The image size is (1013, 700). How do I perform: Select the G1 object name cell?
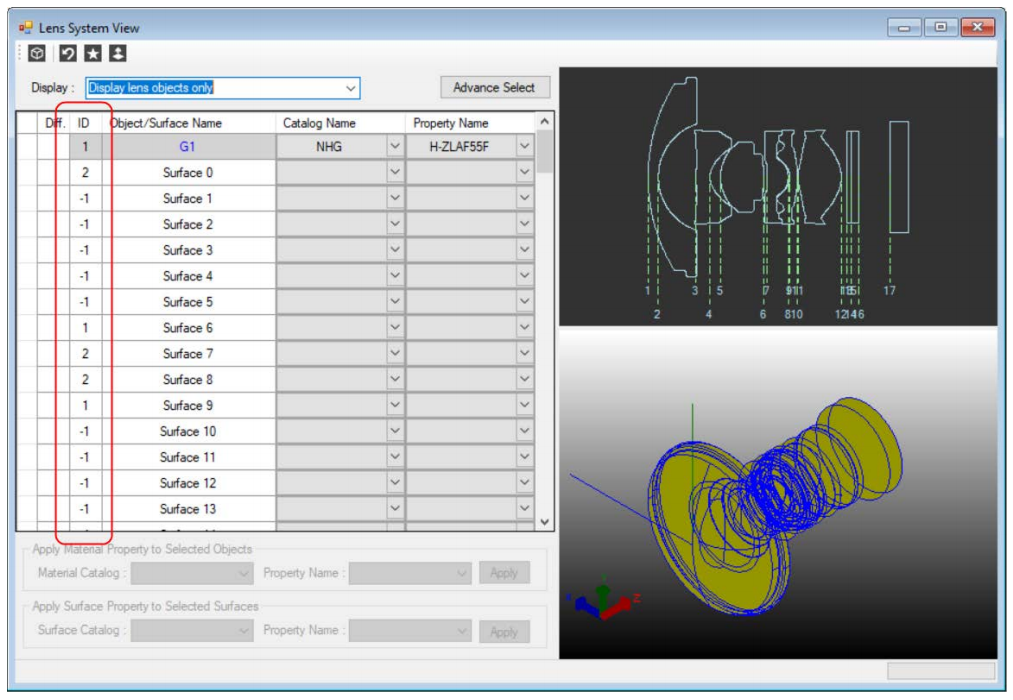[188, 147]
